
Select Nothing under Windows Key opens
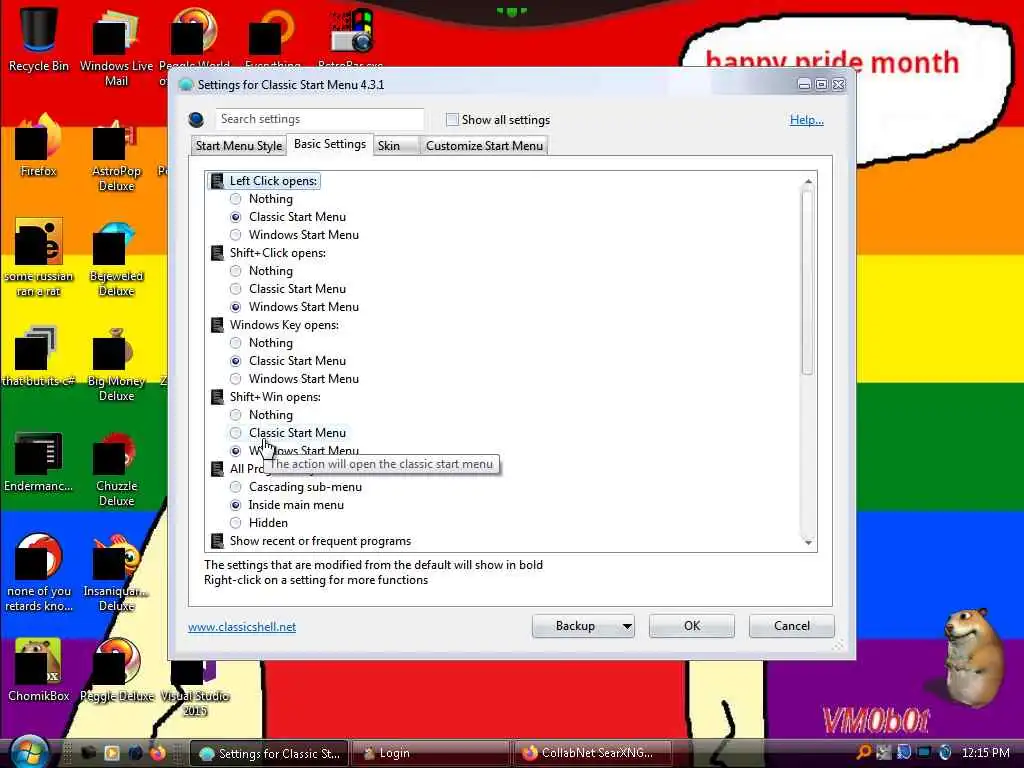pyautogui.click(x=236, y=343)
